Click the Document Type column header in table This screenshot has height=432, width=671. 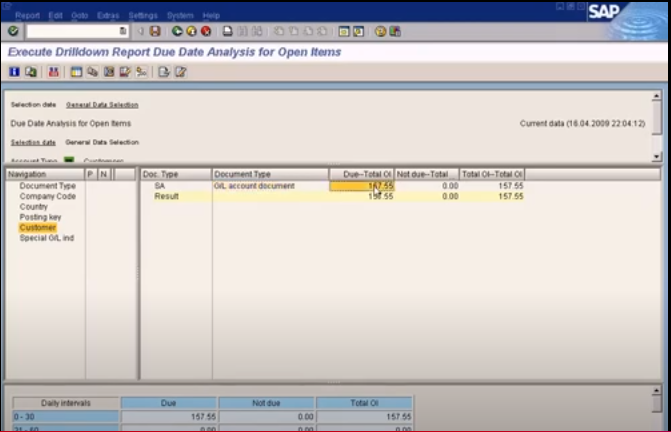coord(270,174)
